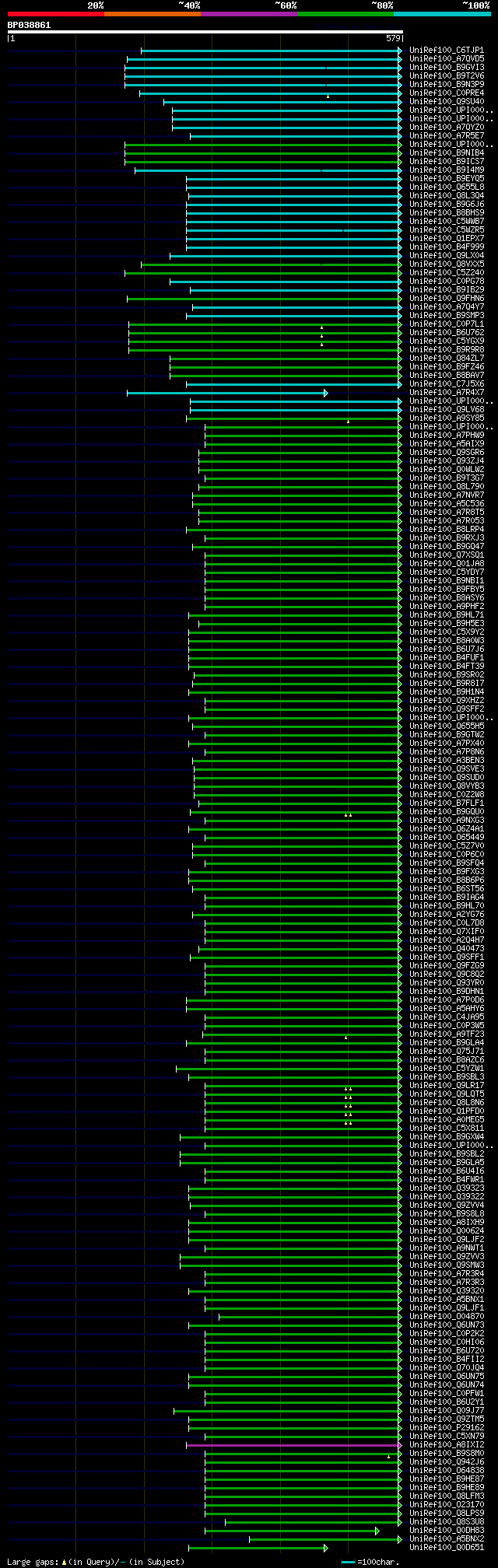498x1568 pixels.
Task: Click hit label UniRef100_C5WZR5
Action: pos(447,229)
